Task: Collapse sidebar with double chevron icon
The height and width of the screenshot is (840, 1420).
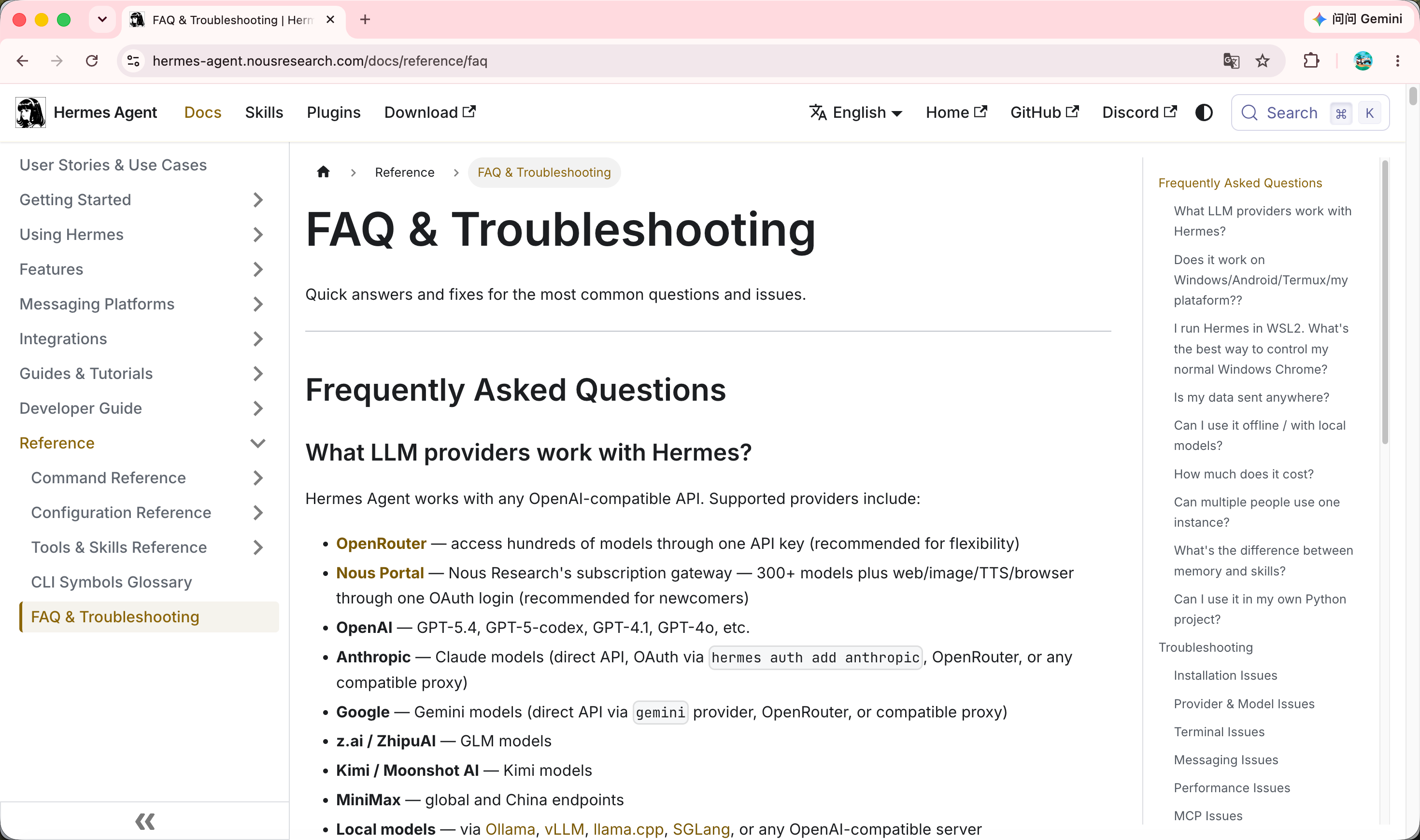Action: coord(145,821)
